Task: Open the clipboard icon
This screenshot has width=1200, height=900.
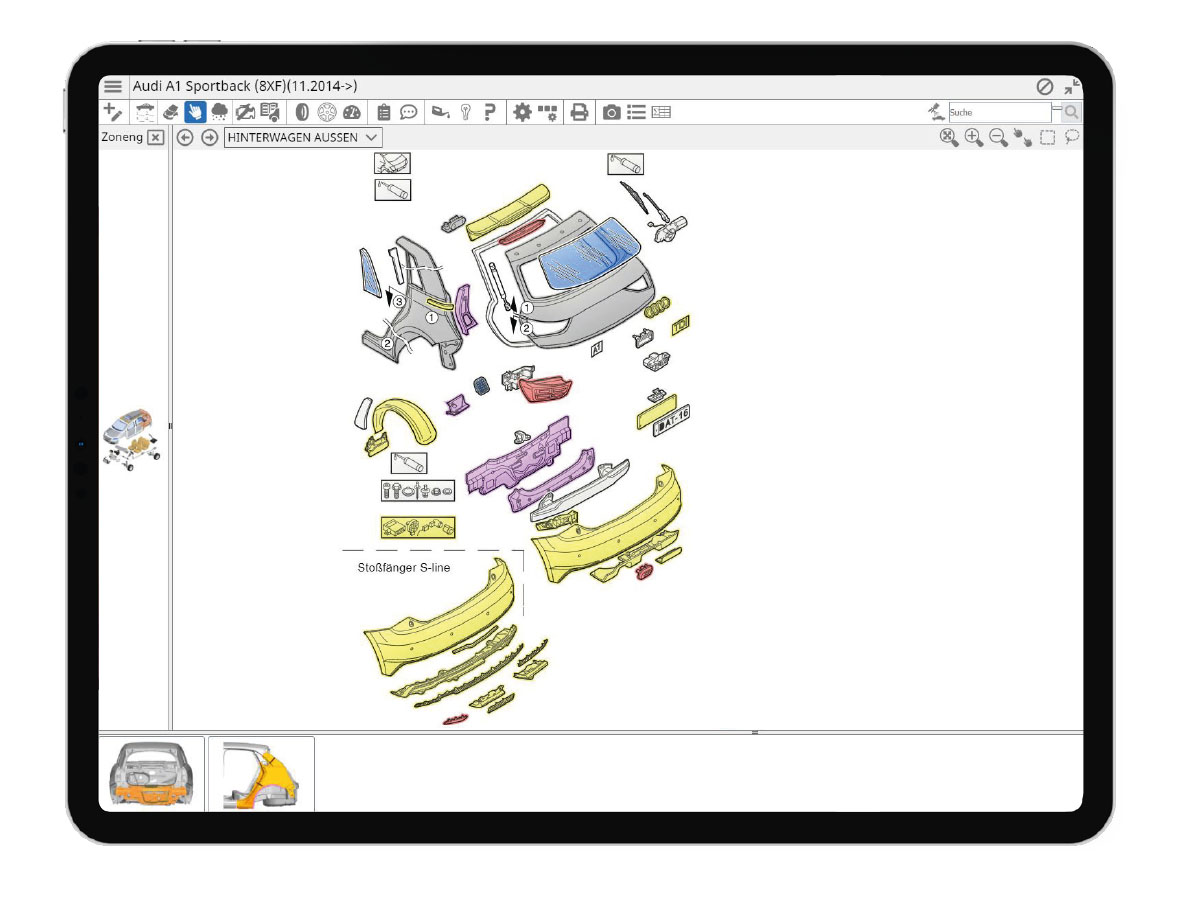Action: pyautogui.click(x=384, y=112)
